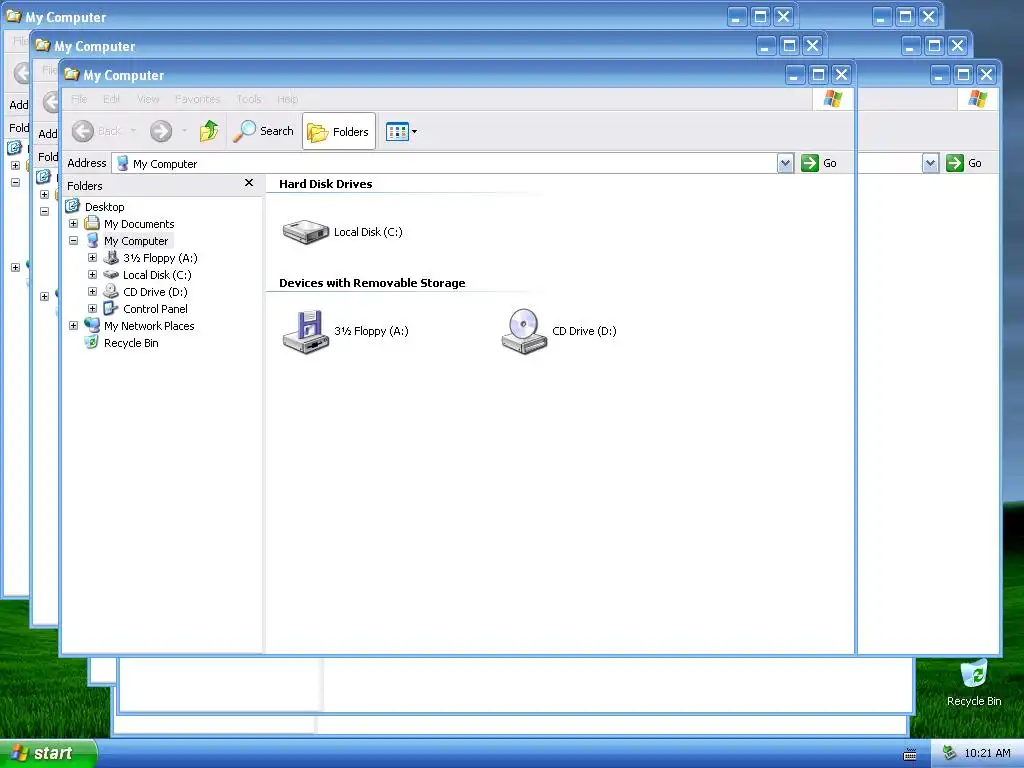Collapse My Computer tree node
Screen dimensions: 1024x768
[x=73, y=240]
